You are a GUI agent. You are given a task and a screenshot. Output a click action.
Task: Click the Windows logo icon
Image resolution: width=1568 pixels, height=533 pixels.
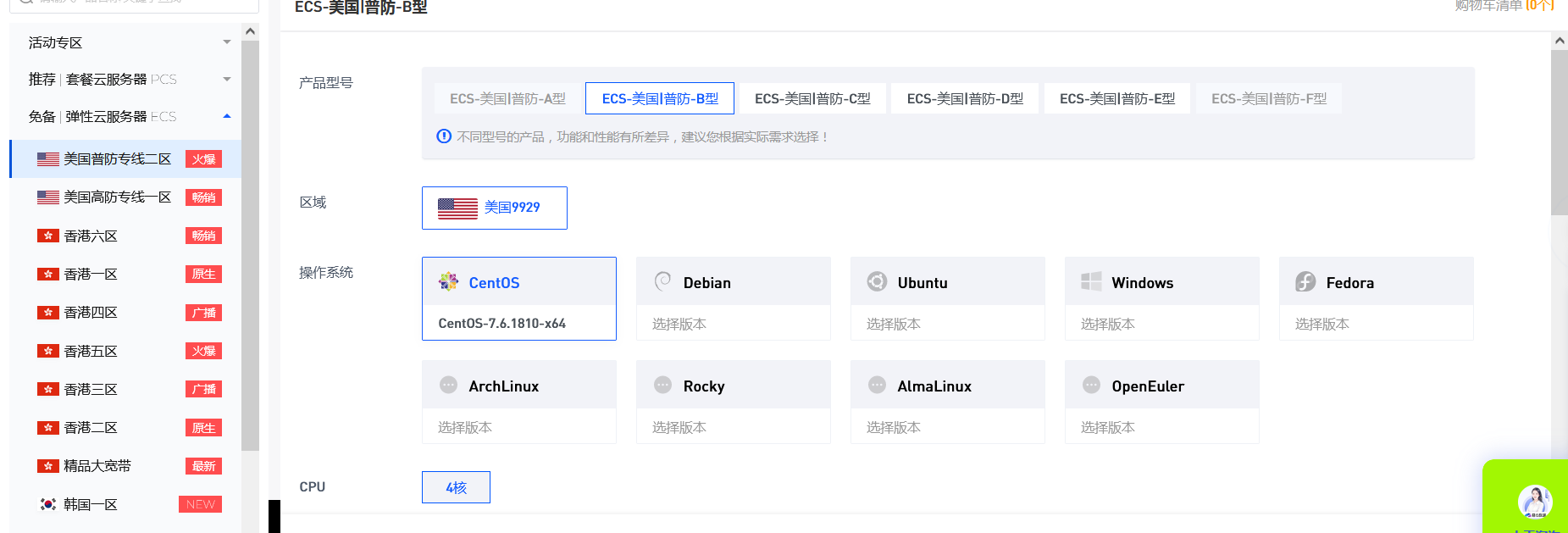(1091, 281)
